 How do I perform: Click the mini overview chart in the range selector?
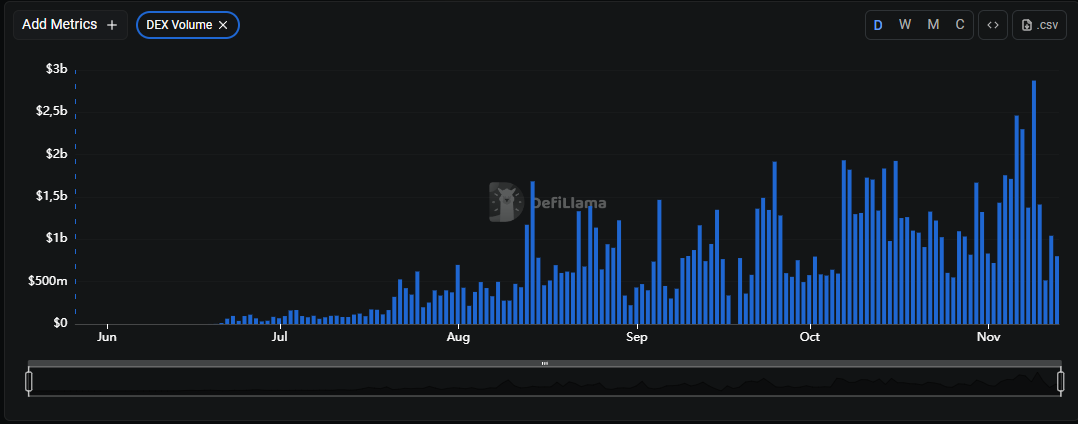pos(545,383)
